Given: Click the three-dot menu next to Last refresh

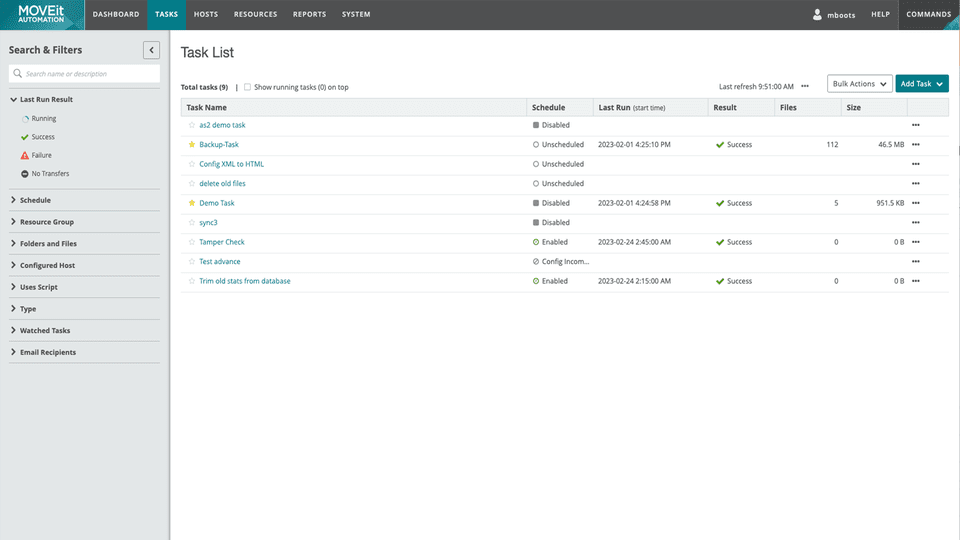Looking at the screenshot, I should pos(805,87).
